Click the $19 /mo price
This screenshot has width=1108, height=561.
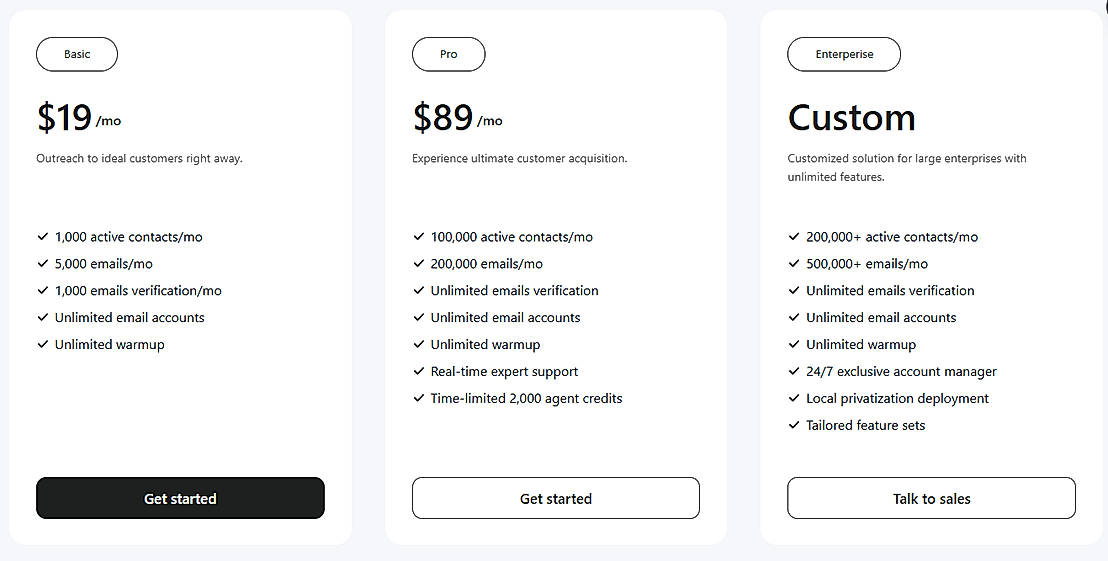click(78, 118)
